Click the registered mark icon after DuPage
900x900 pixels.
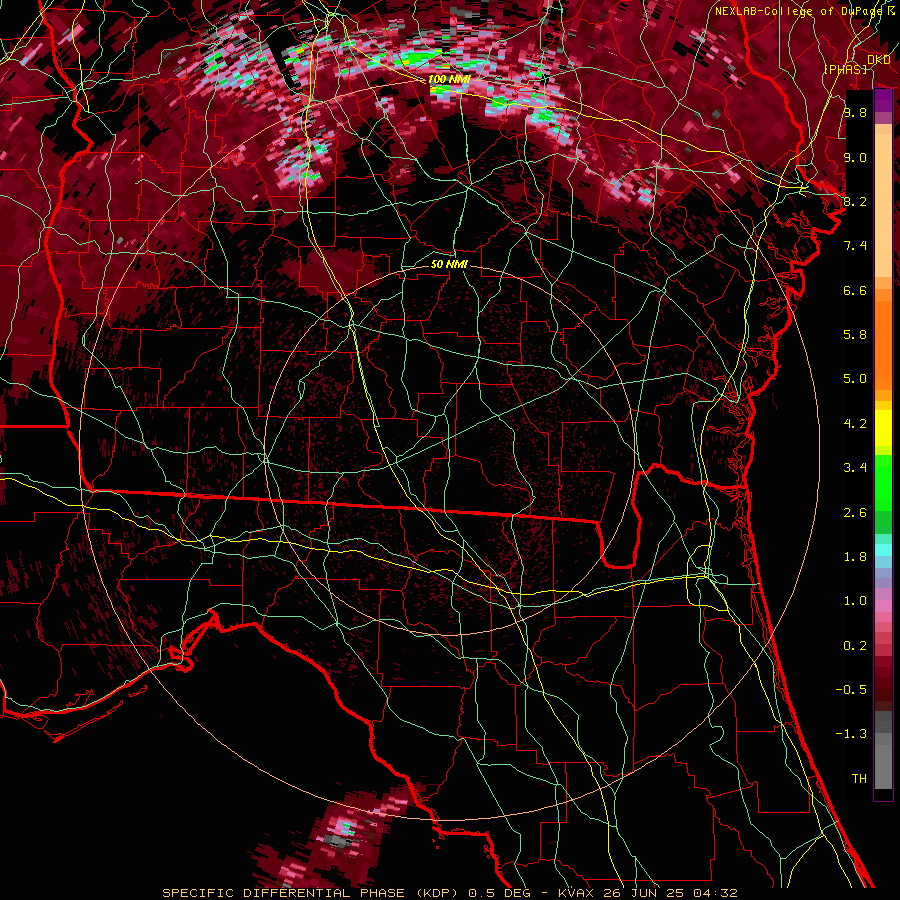tap(891, 10)
